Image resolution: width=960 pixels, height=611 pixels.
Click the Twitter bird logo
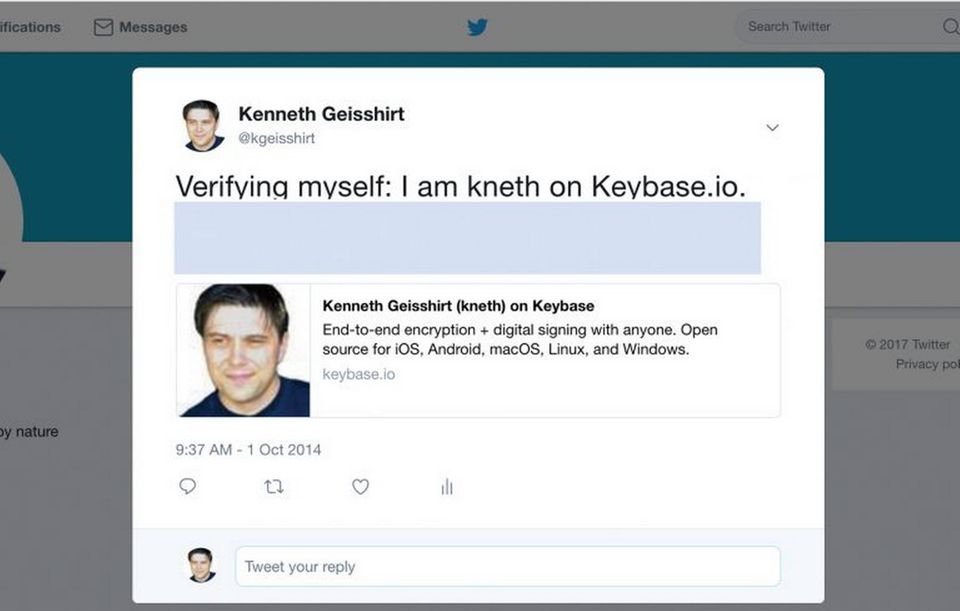click(x=478, y=27)
